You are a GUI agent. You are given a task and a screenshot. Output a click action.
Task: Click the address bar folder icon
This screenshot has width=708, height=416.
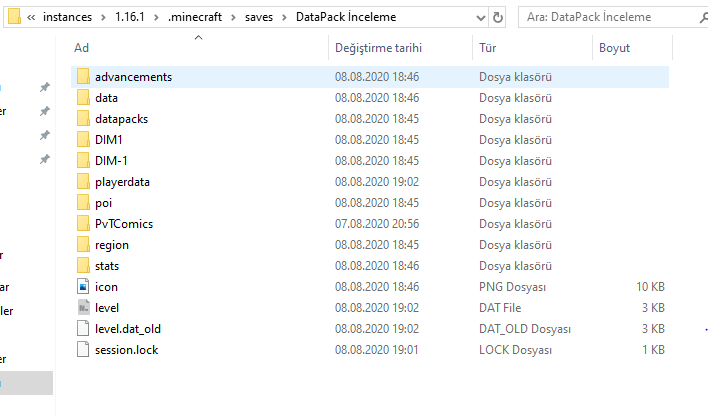pos(14,17)
